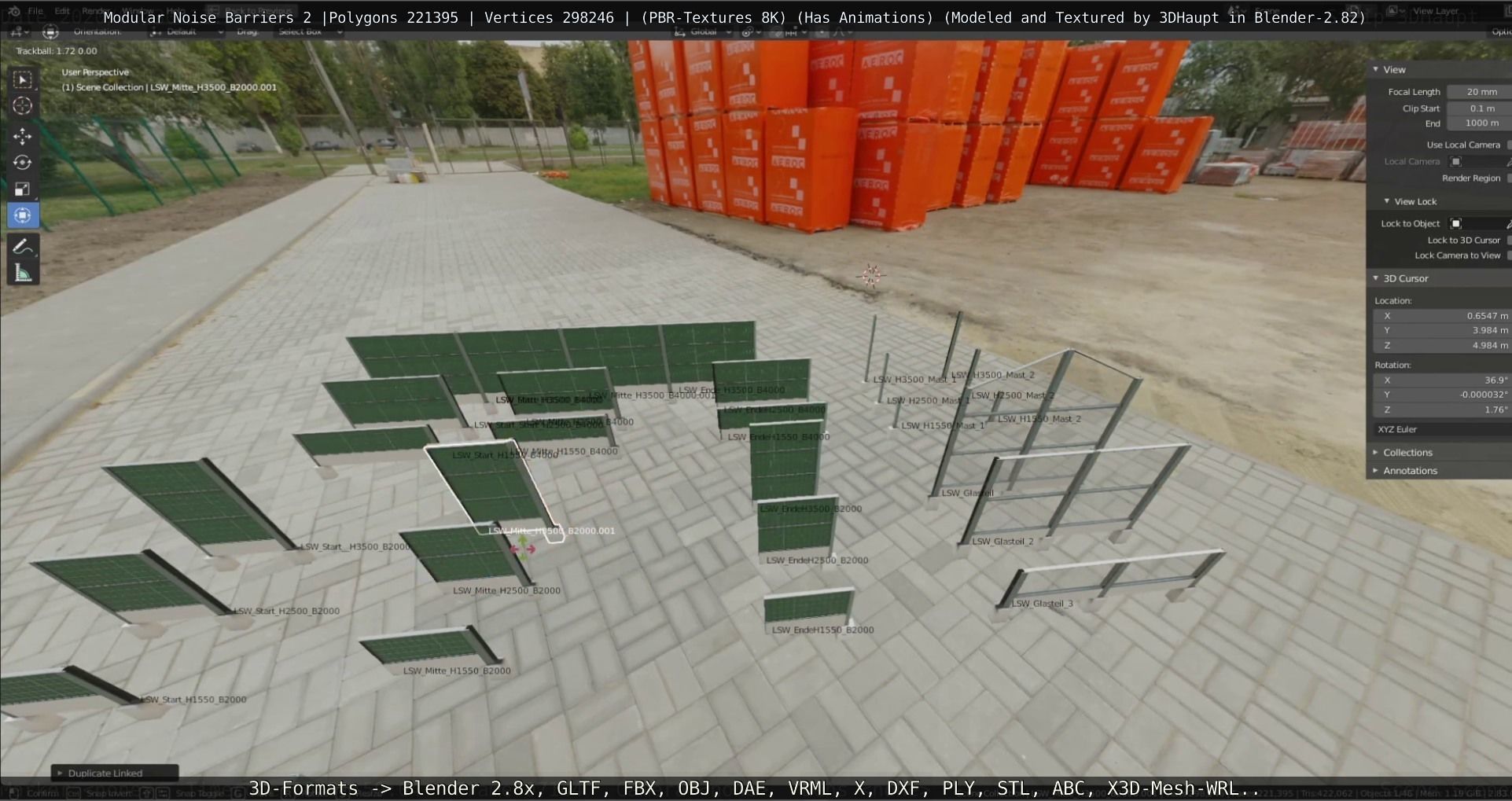Click the Blender logo icon
This screenshot has height=801, width=1512.
(x=13, y=11)
